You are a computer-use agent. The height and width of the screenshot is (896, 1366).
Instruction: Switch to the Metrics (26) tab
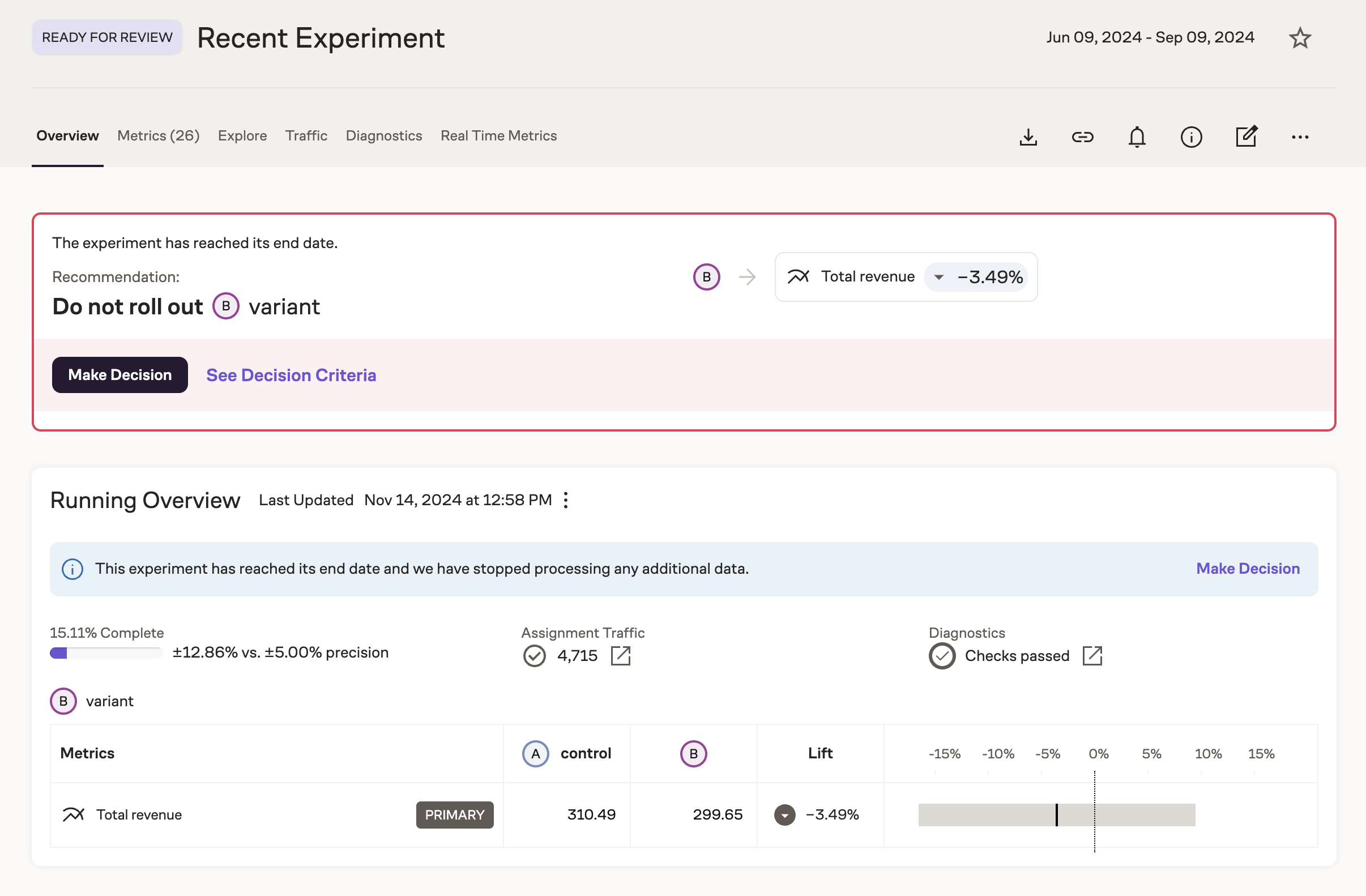click(158, 135)
